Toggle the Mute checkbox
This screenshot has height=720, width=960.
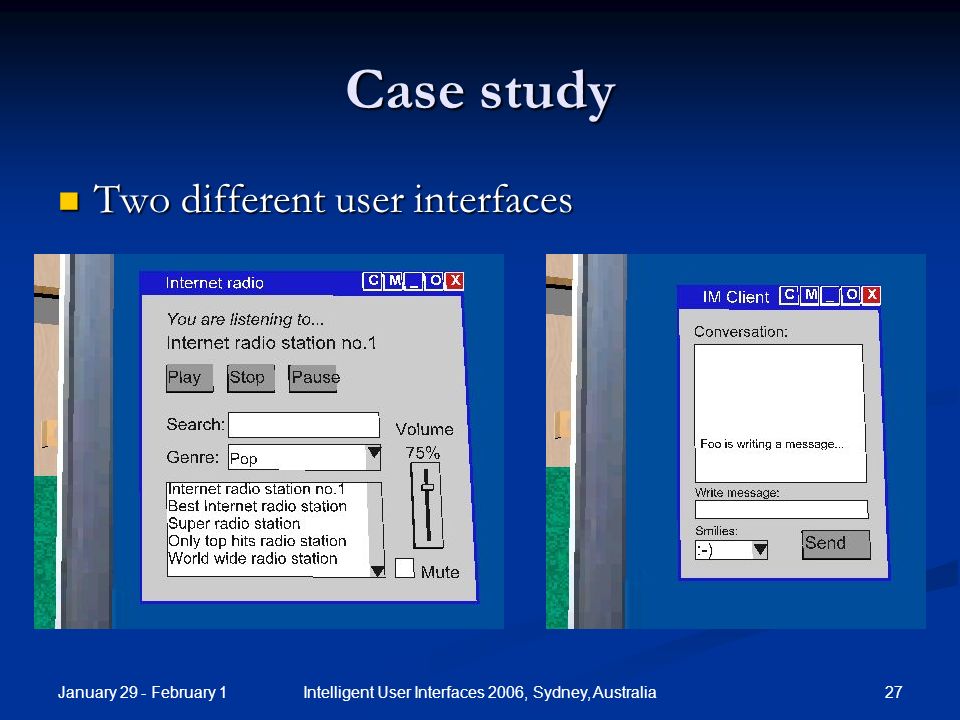[404, 568]
